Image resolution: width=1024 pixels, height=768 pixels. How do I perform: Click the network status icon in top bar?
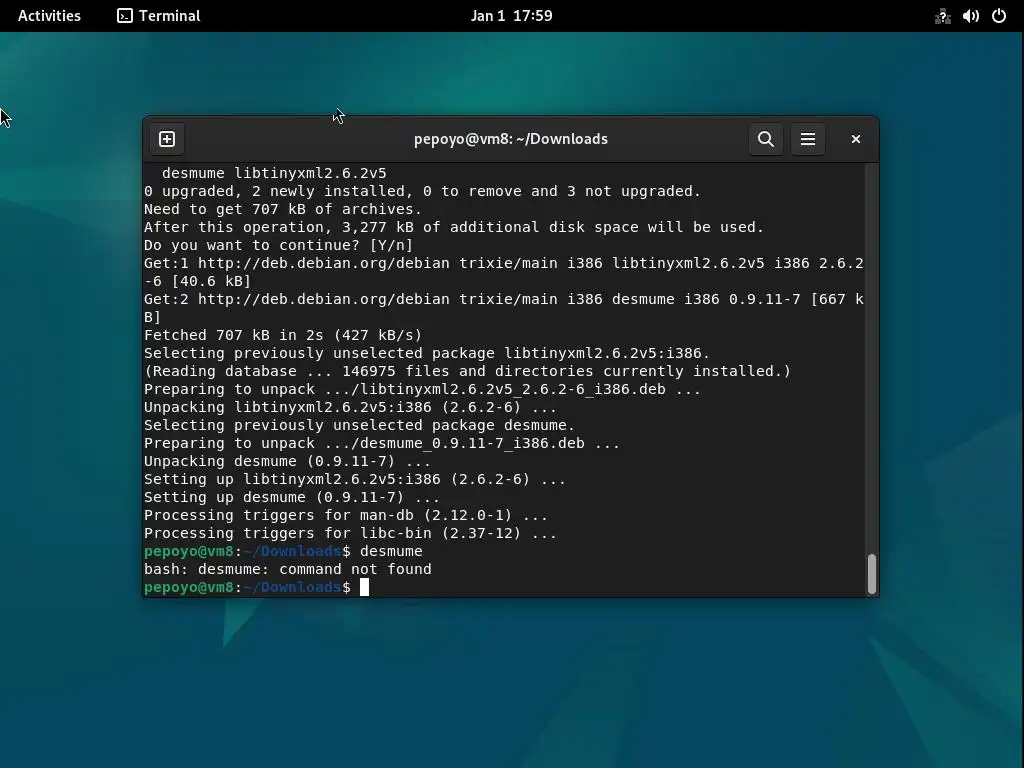(x=942, y=16)
